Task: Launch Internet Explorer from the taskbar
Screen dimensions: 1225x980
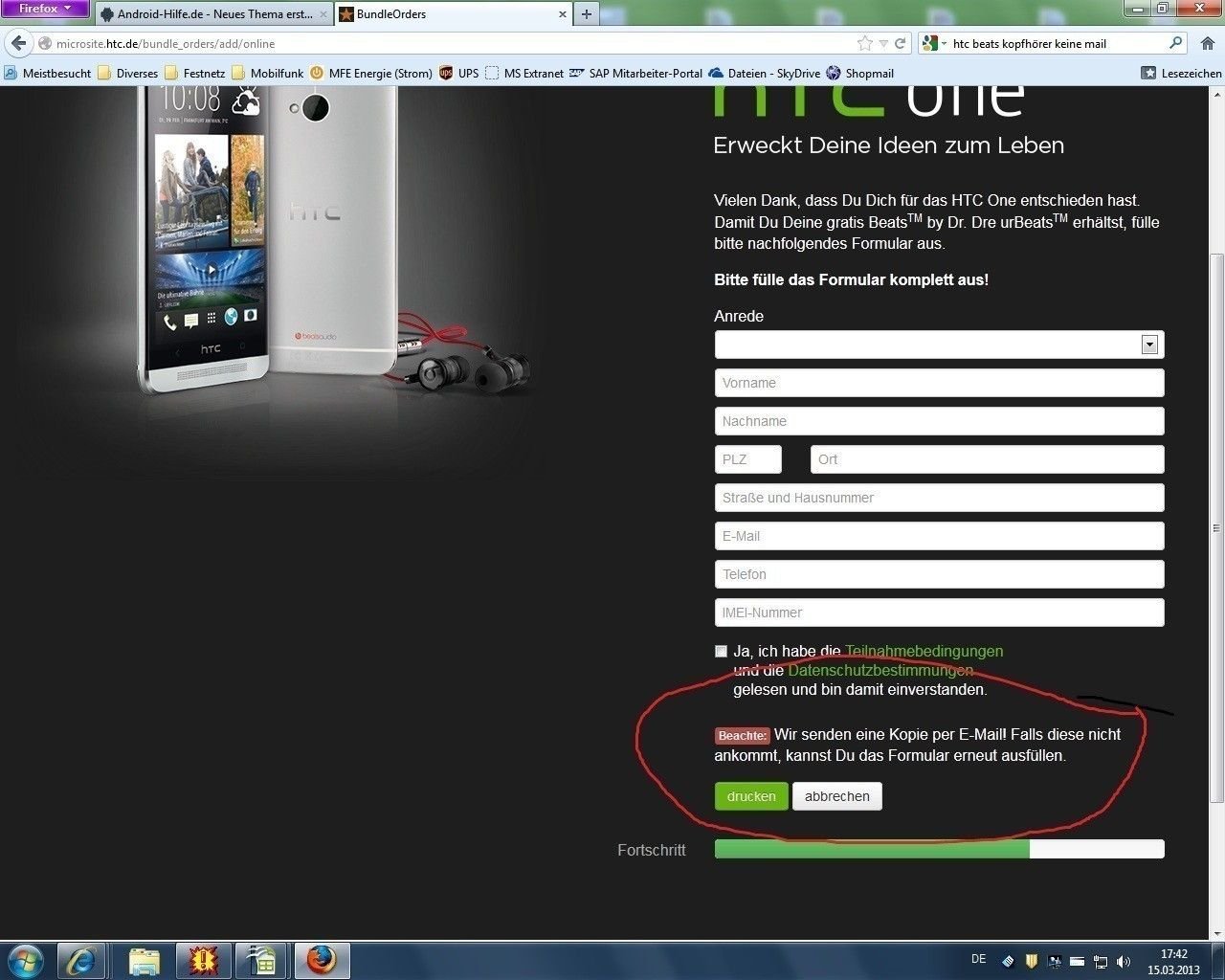Action: point(80,960)
